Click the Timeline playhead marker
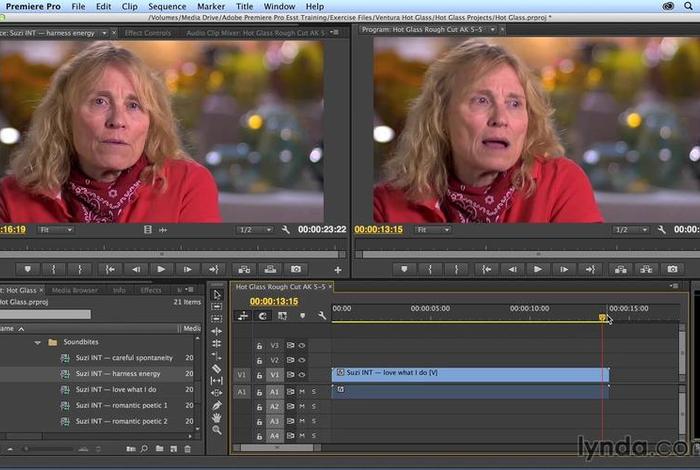 tap(602, 317)
